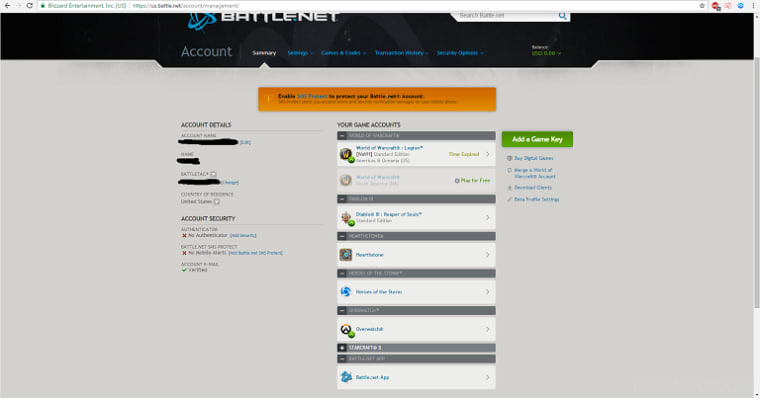760x398 pixels.
Task: Open Heroes of the Storm row chevron
Action: click(488, 292)
